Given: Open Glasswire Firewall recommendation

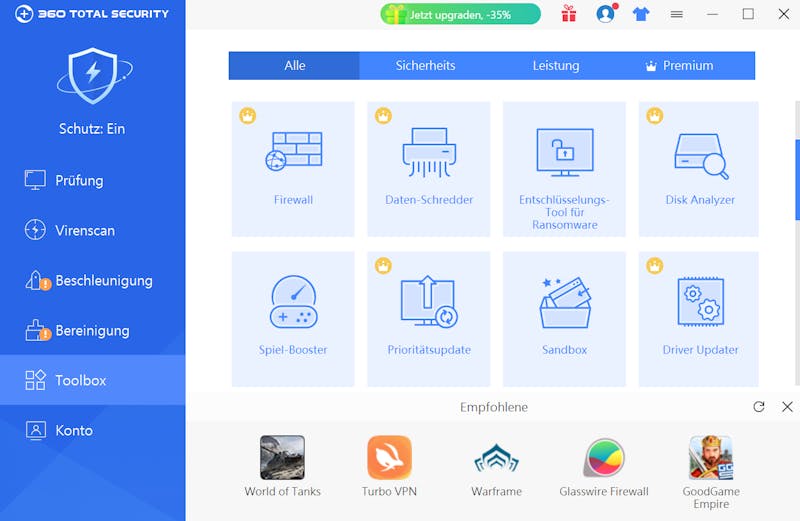Looking at the screenshot, I should tap(604, 466).
